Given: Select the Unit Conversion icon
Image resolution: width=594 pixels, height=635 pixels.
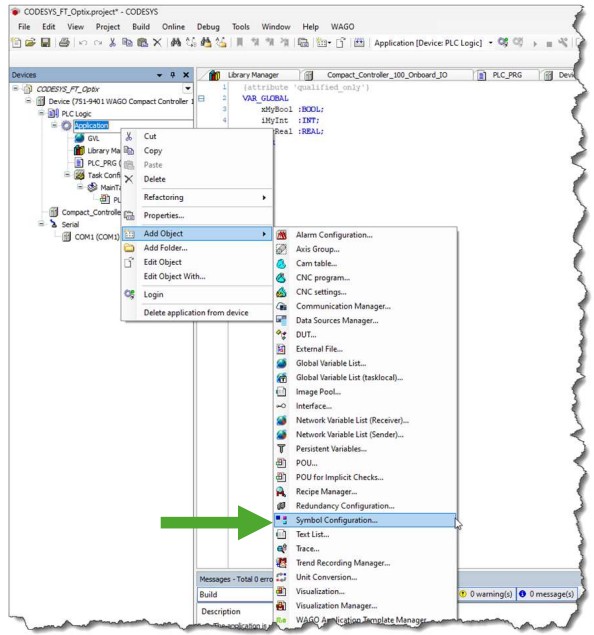Looking at the screenshot, I should tap(281, 577).
